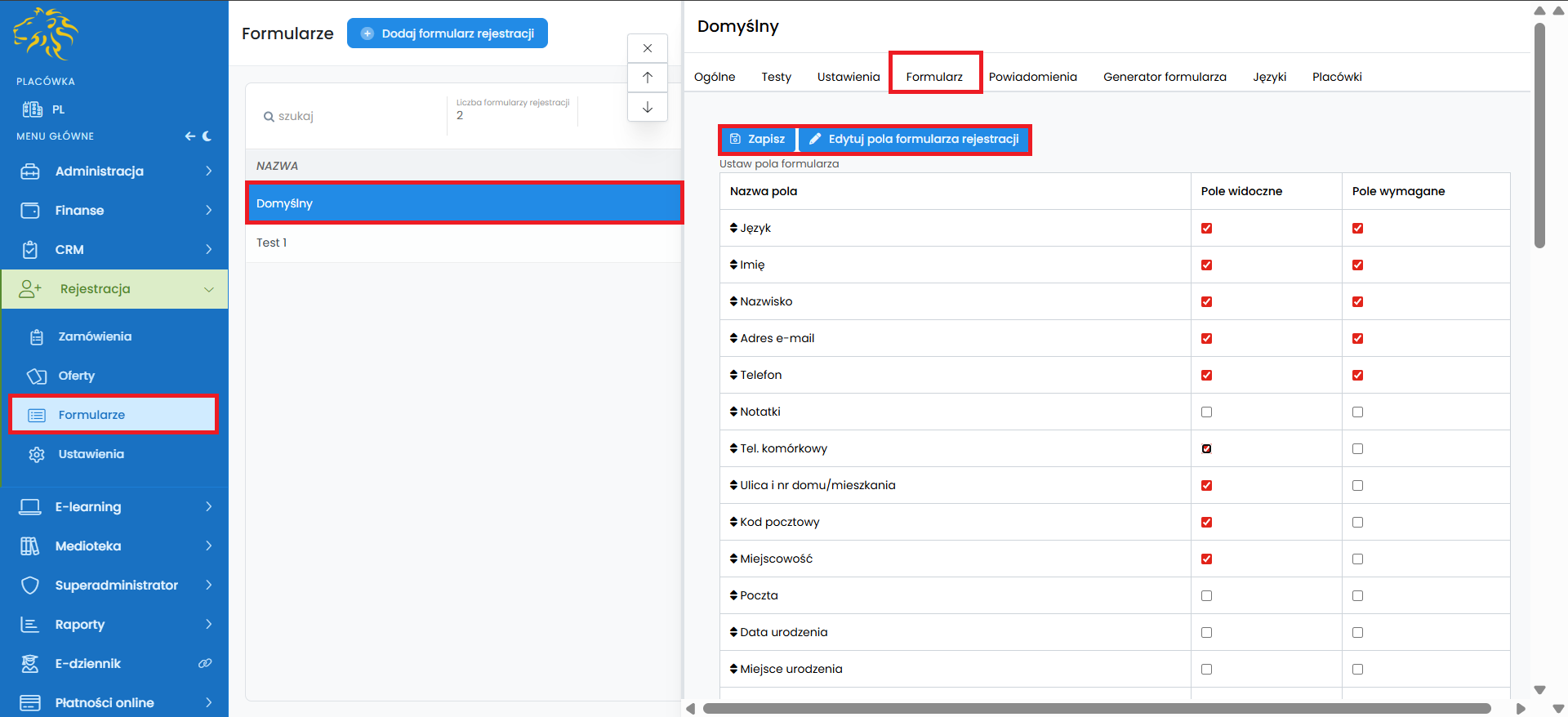Click the dark mode moon icon
Viewport: 1568px width, 717px height.
pyautogui.click(x=207, y=136)
